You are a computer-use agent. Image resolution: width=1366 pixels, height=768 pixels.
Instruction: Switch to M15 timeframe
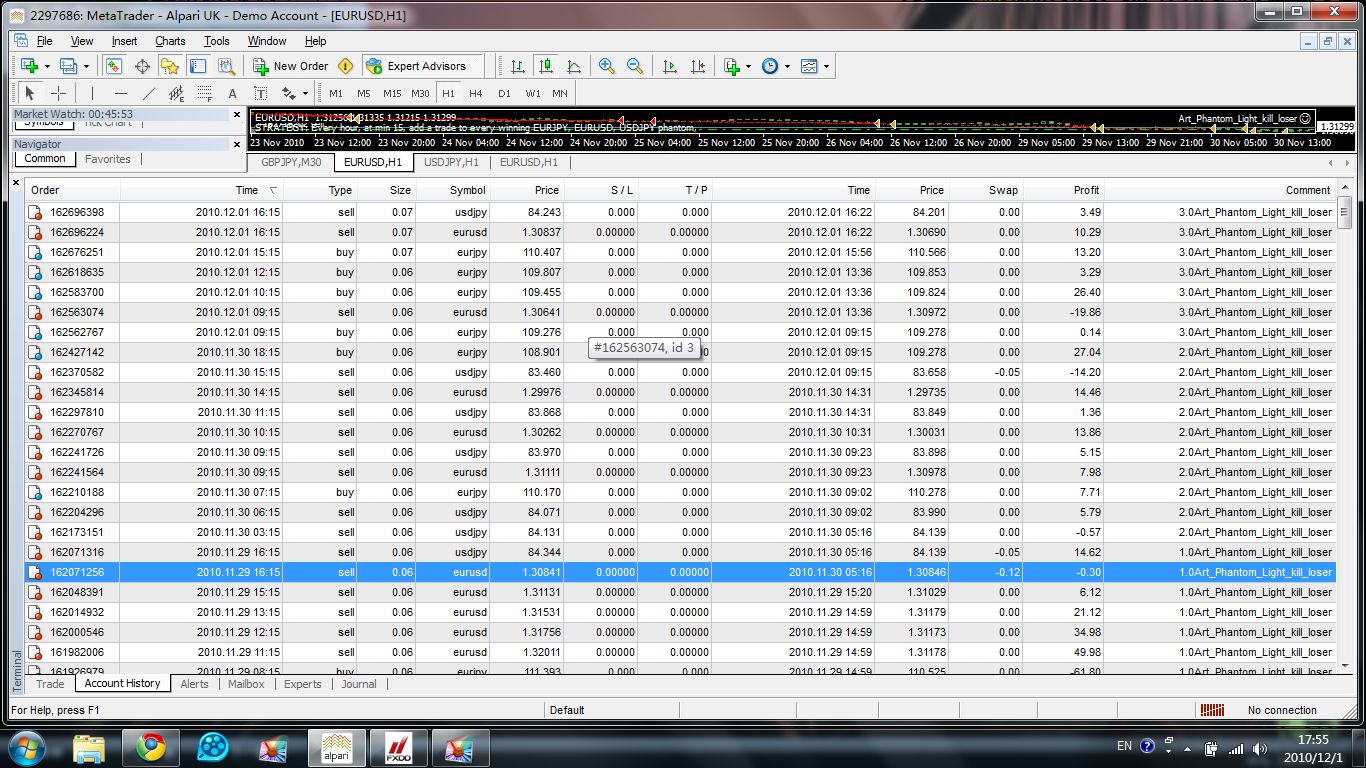click(392, 93)
